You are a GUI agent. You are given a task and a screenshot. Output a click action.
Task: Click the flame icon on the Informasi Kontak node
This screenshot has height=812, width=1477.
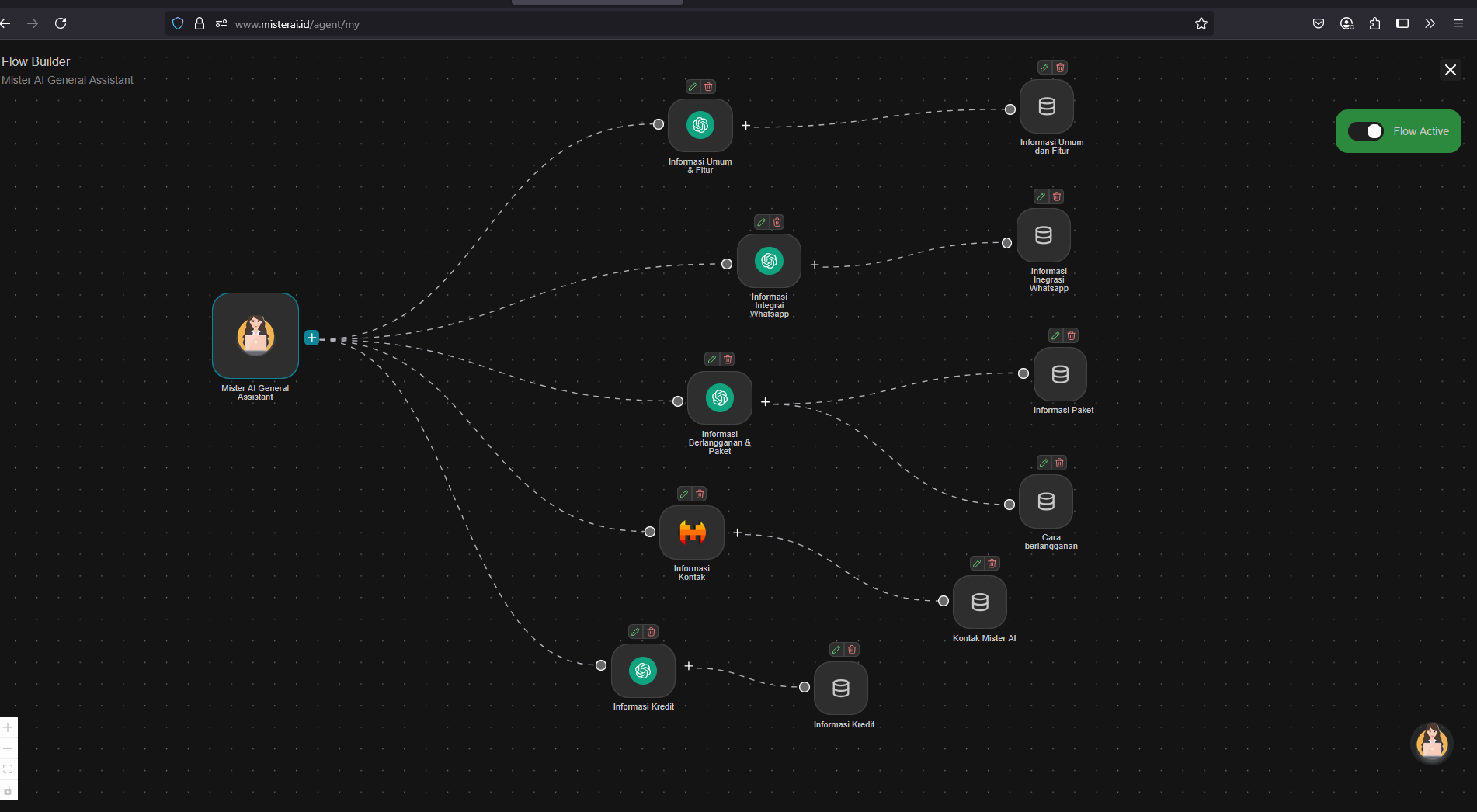point(691,533)
